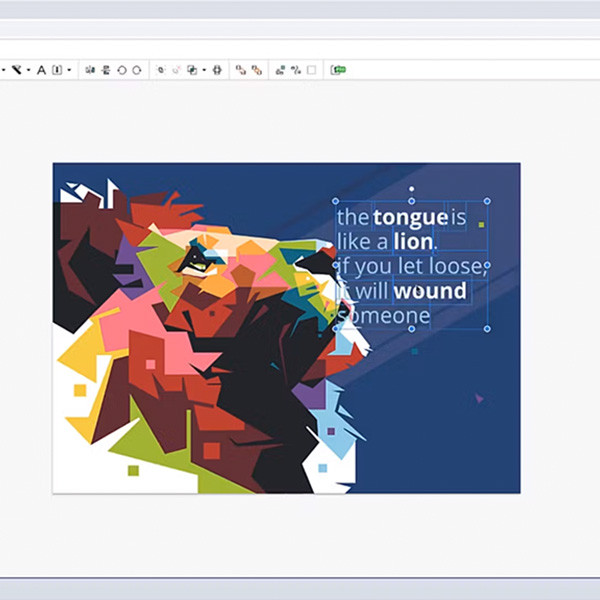Expand dropdown next to framed text tool

pos(69,70)
